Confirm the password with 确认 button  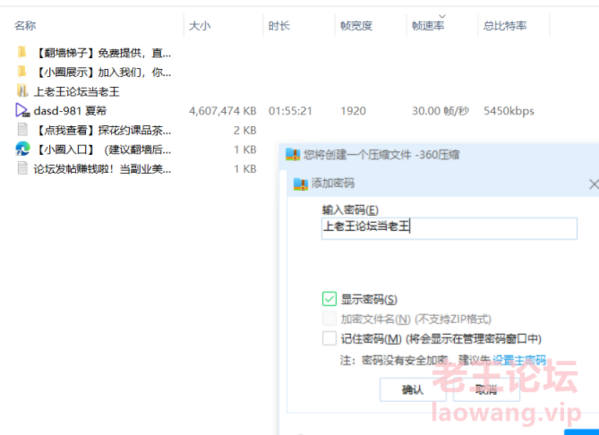click(x=413, y=390)
